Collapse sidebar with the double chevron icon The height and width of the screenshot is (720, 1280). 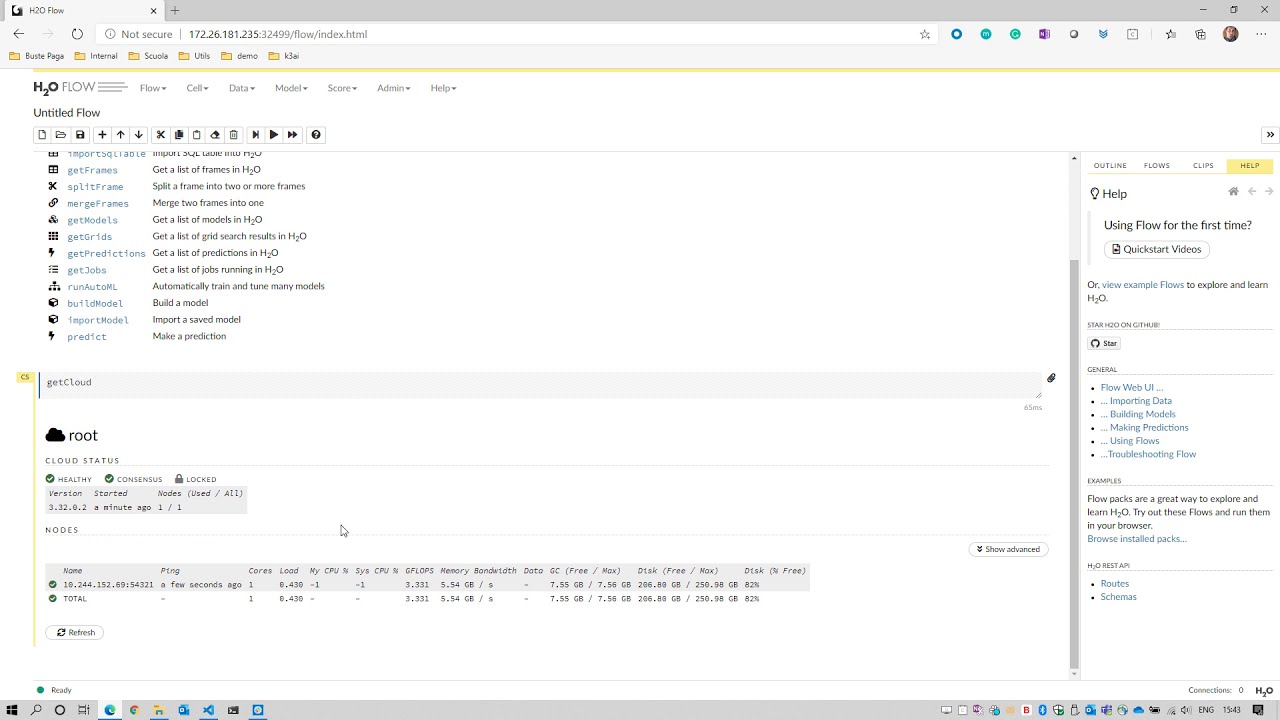[1270, 135]
